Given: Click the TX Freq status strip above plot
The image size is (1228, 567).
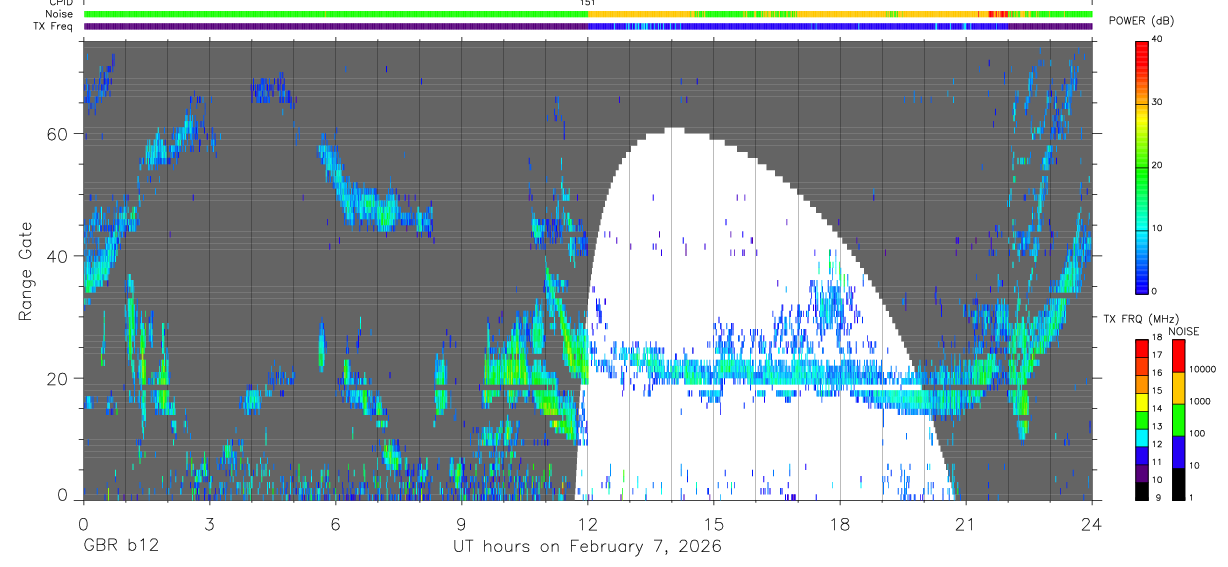Looking at the screenshot, I should [x=588, y=26].
